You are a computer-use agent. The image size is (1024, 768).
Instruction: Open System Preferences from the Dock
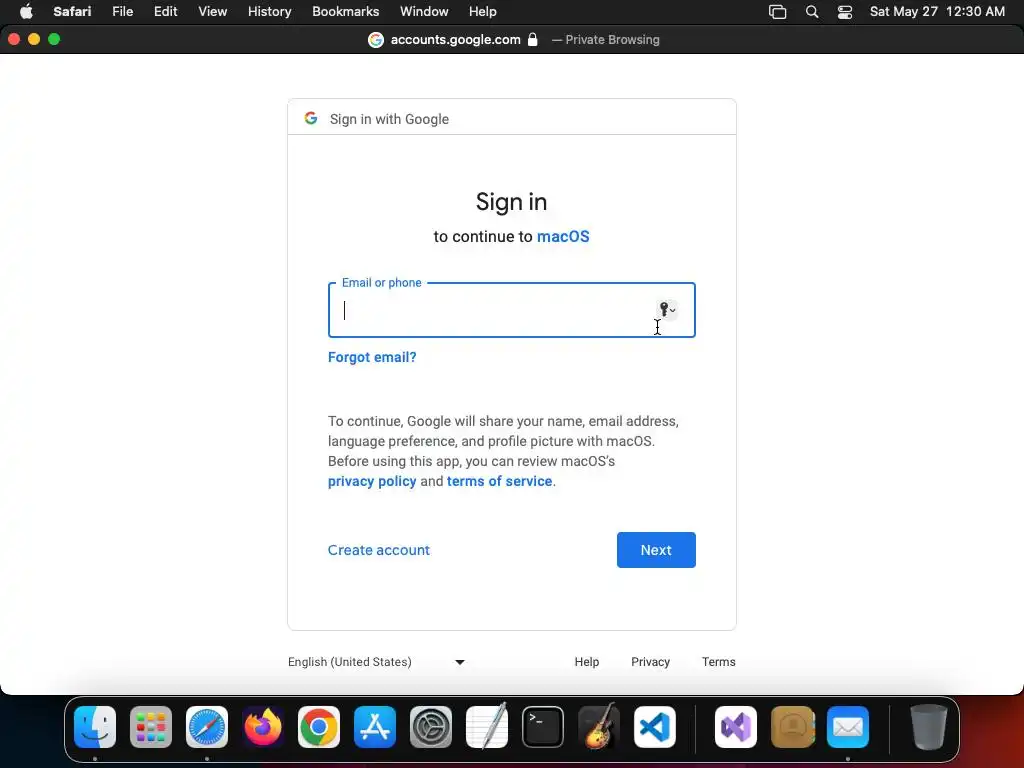(x=430, y=727)
